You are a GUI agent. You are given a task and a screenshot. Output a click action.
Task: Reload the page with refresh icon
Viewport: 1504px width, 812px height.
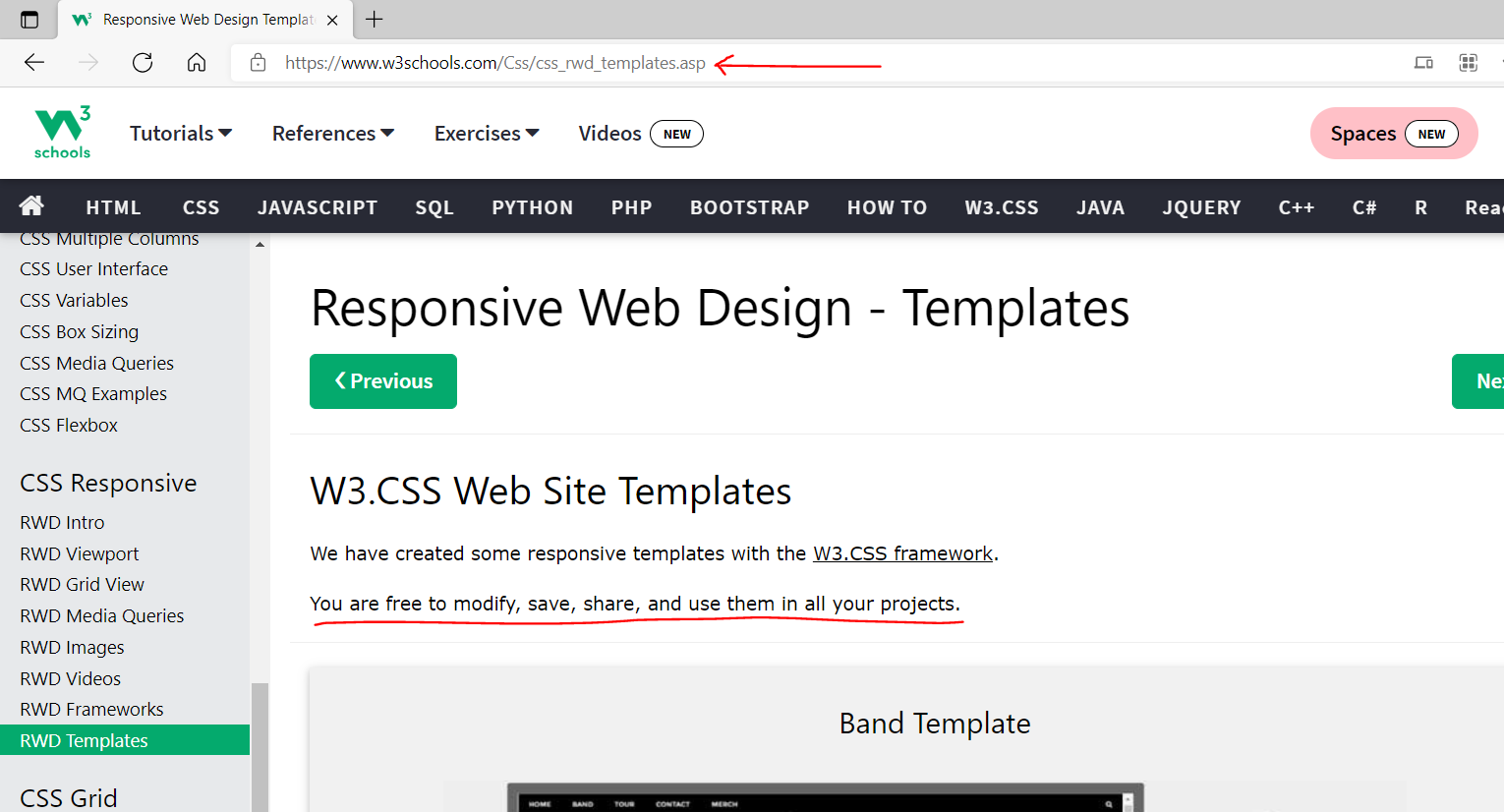143,63
